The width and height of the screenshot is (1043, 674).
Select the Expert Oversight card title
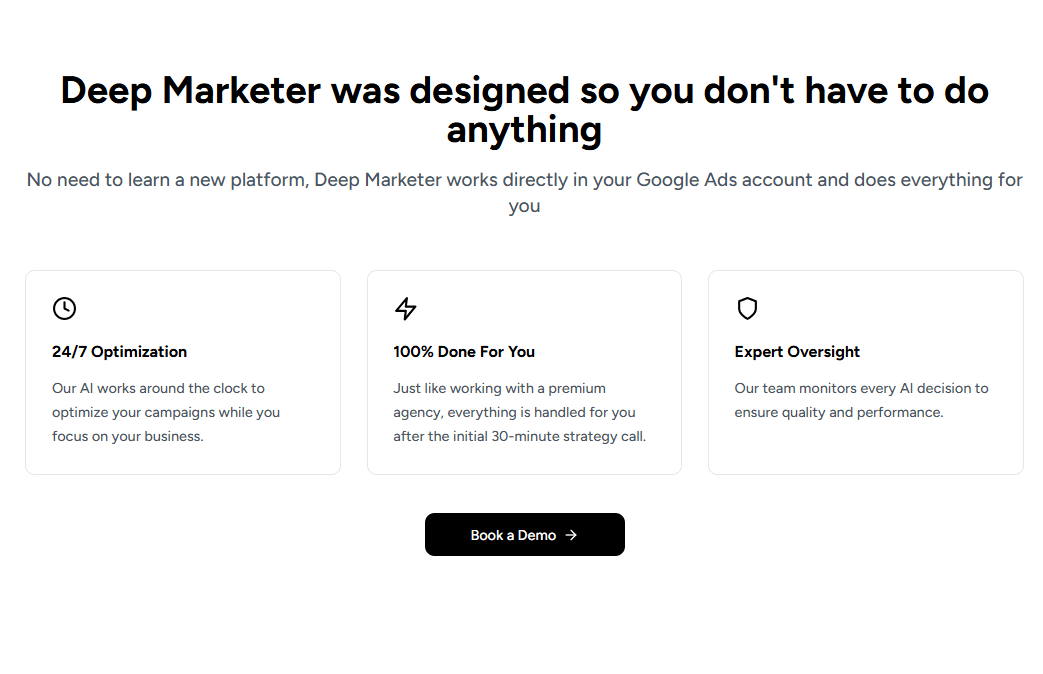click(x=797, y=352)
